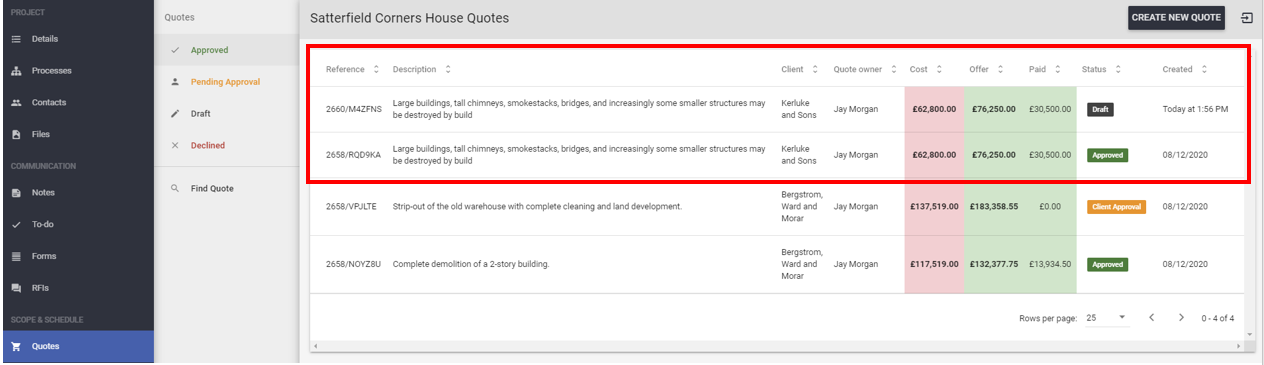The image size is (1264, 365).
Task: Click the exit icon beside Create New Quote
Action: pos(1246,18)
